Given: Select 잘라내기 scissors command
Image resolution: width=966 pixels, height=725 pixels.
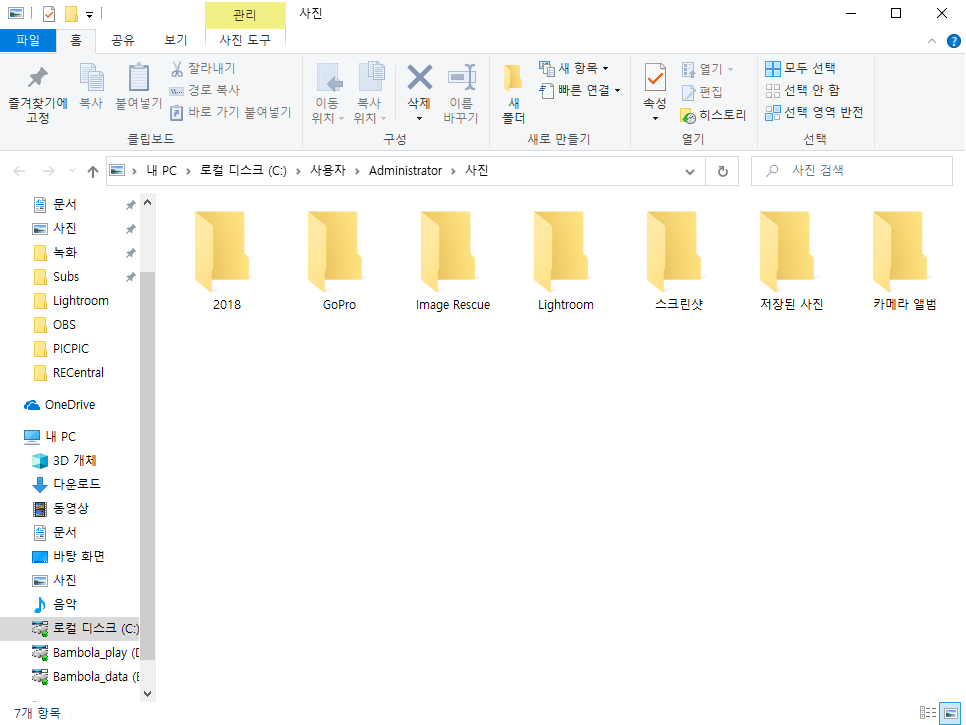Looking at the screenshot, I should [x=203, y=68].
